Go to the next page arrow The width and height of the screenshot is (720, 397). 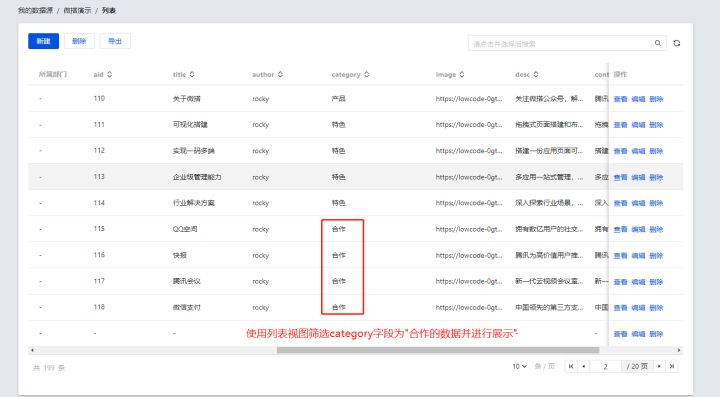click(659, 366)
